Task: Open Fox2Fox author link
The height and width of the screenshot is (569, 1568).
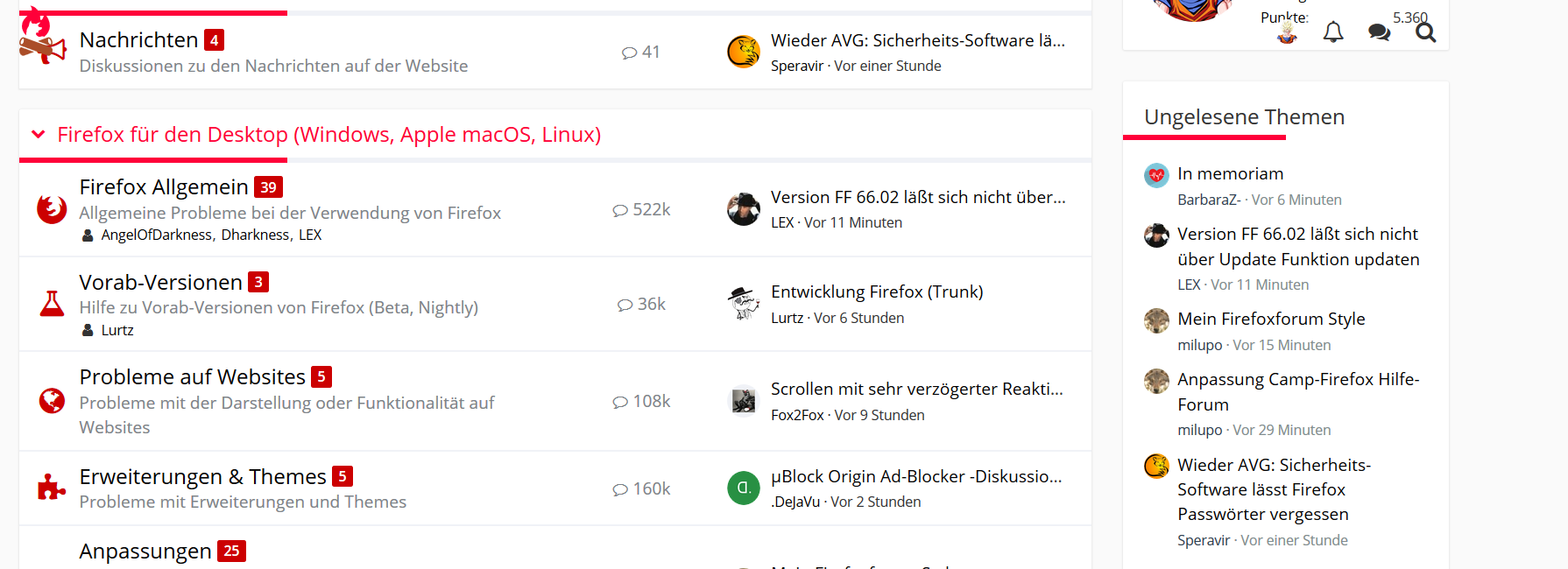Action: tap(797, 415)
